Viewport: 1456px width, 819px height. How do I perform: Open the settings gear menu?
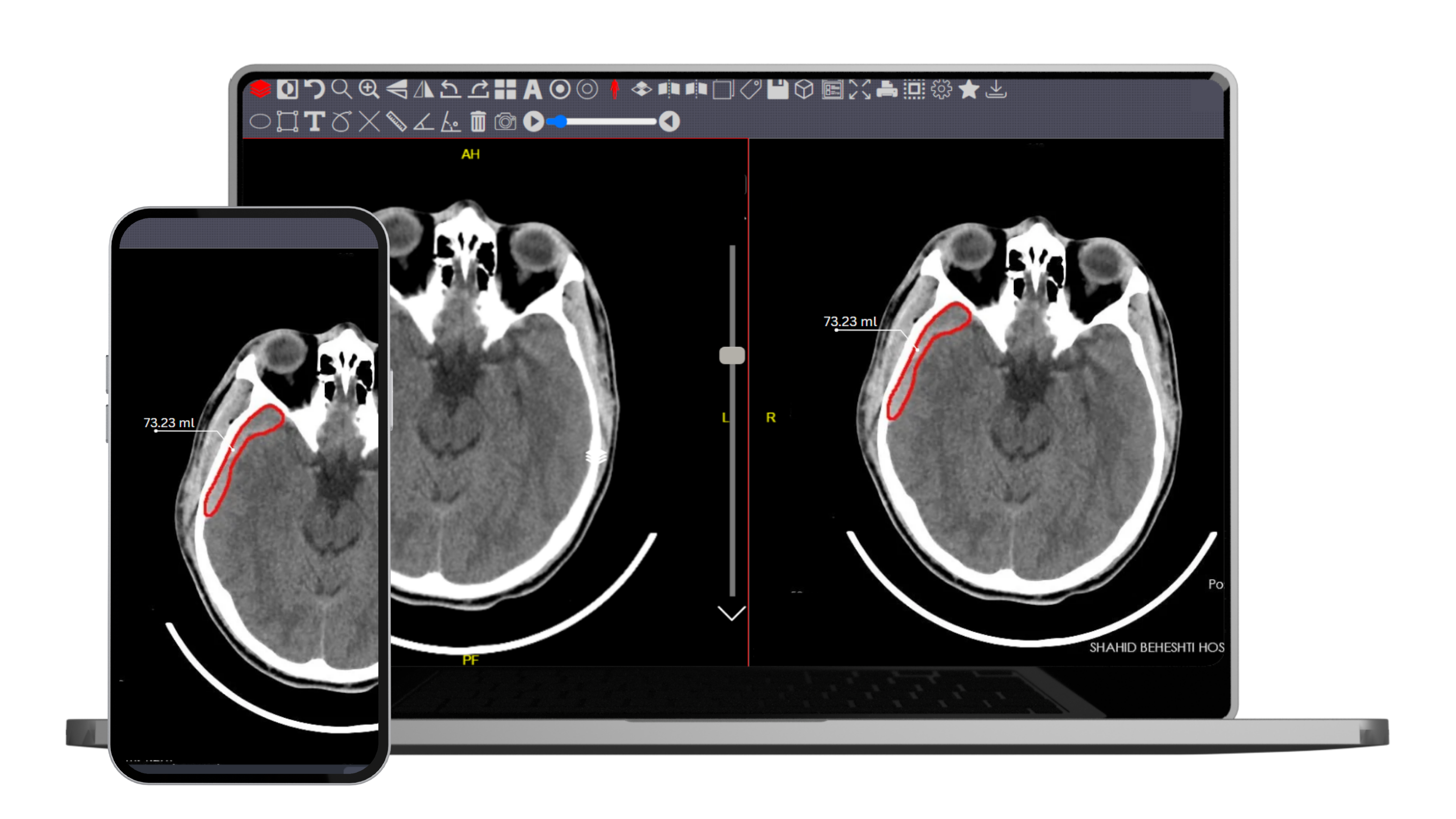pos(941,89)
